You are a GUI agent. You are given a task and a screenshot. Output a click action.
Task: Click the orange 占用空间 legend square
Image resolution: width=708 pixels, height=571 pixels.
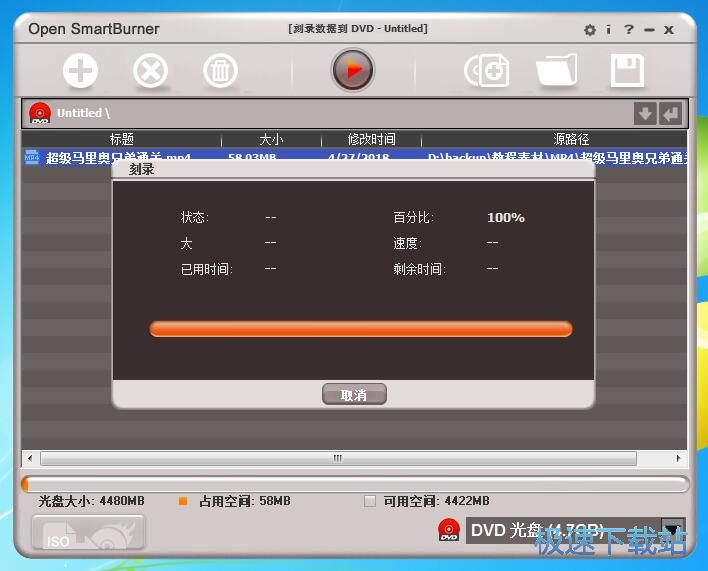[183, 501]
